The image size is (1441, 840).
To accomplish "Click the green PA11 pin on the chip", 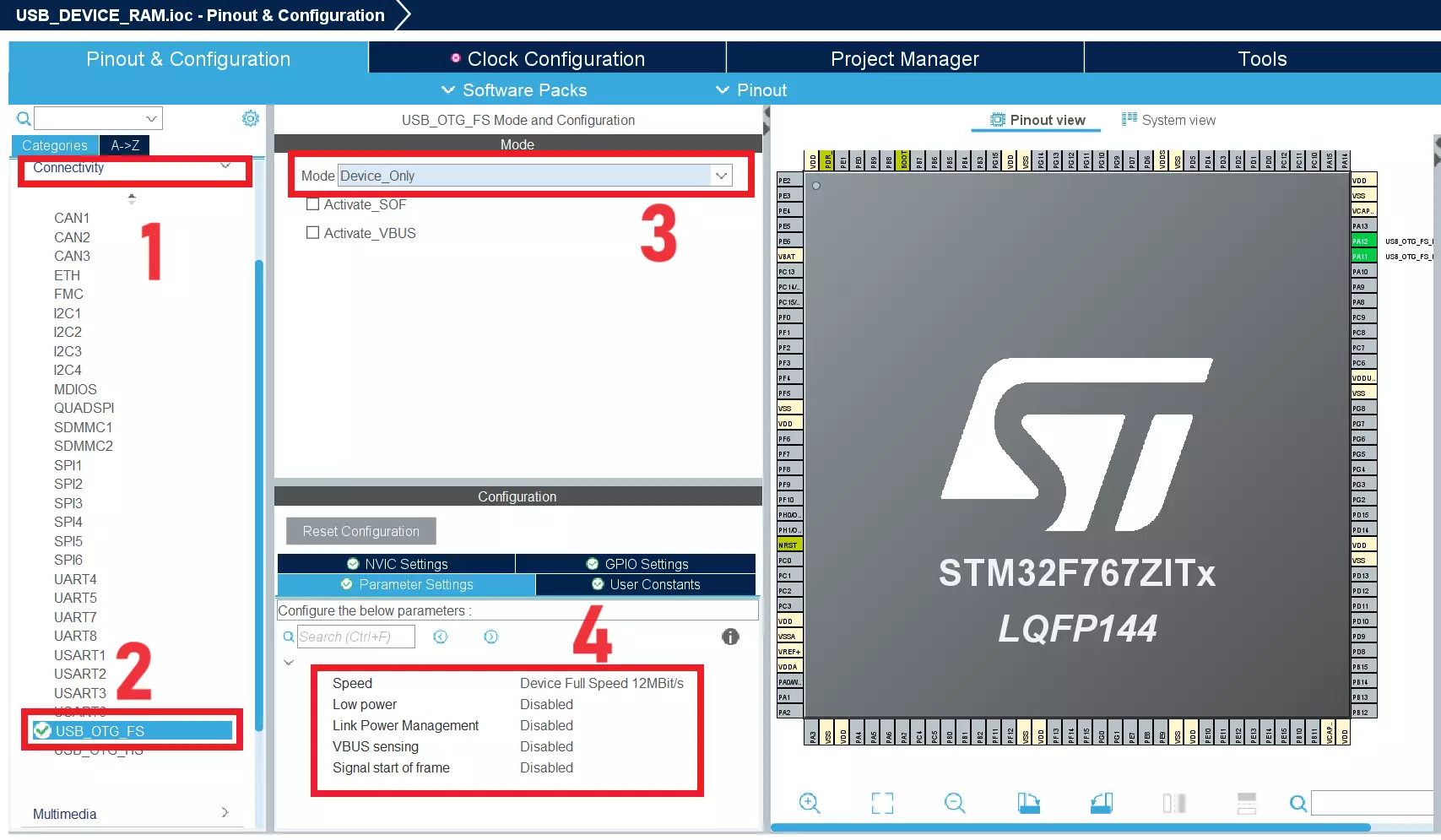I will (1363, 256).
